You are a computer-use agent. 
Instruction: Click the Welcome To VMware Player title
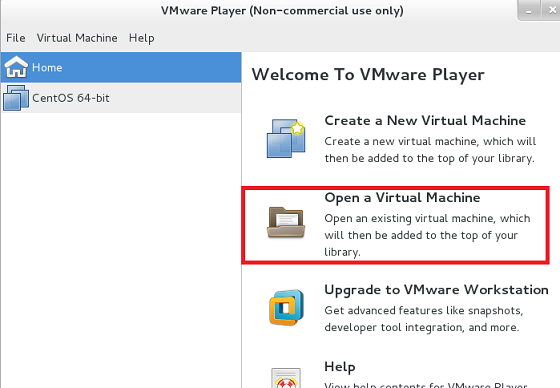pyautogui.click(x=368, y=75)
